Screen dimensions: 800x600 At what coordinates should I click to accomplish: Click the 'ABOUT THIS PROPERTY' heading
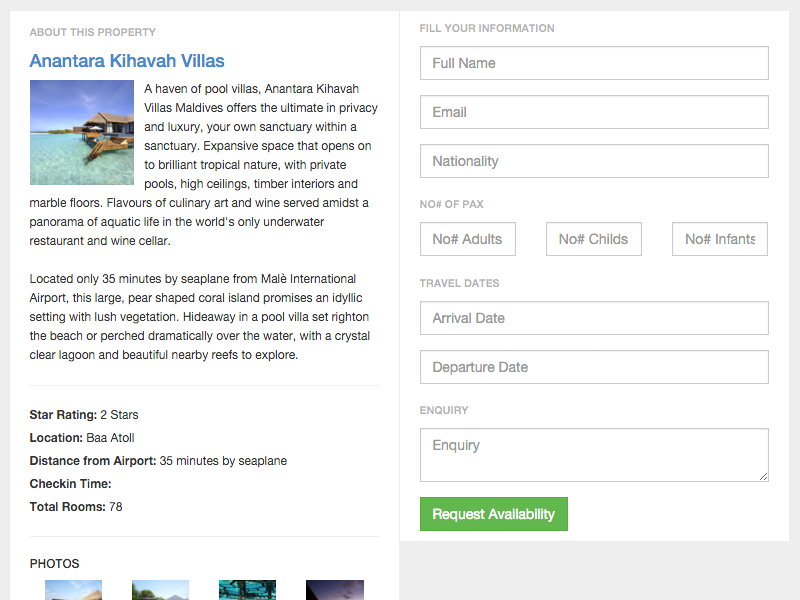pyautogui.click(x=93, y=32)
